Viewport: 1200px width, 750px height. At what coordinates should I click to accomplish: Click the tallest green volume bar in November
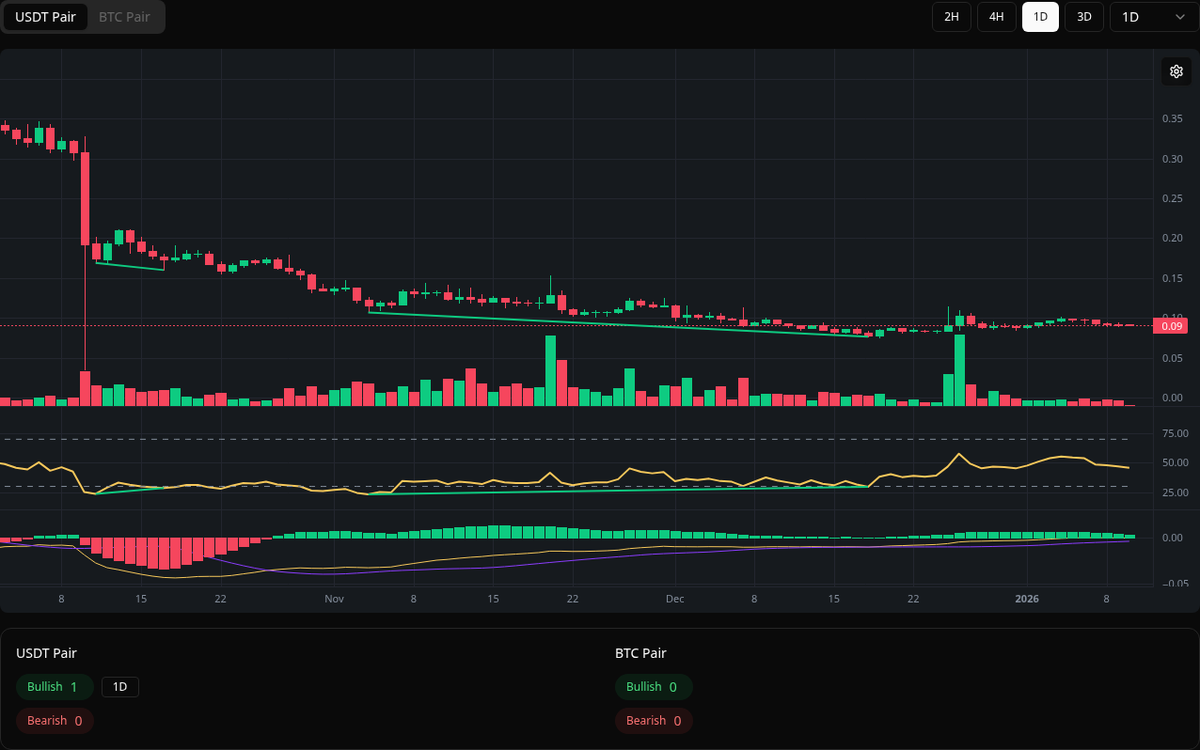[550, 370]
